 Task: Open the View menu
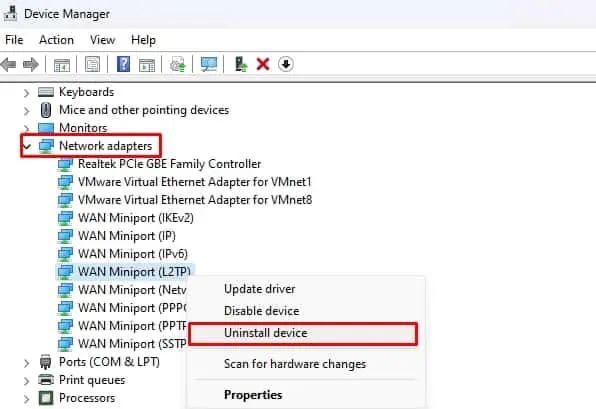tap(102, 40)
